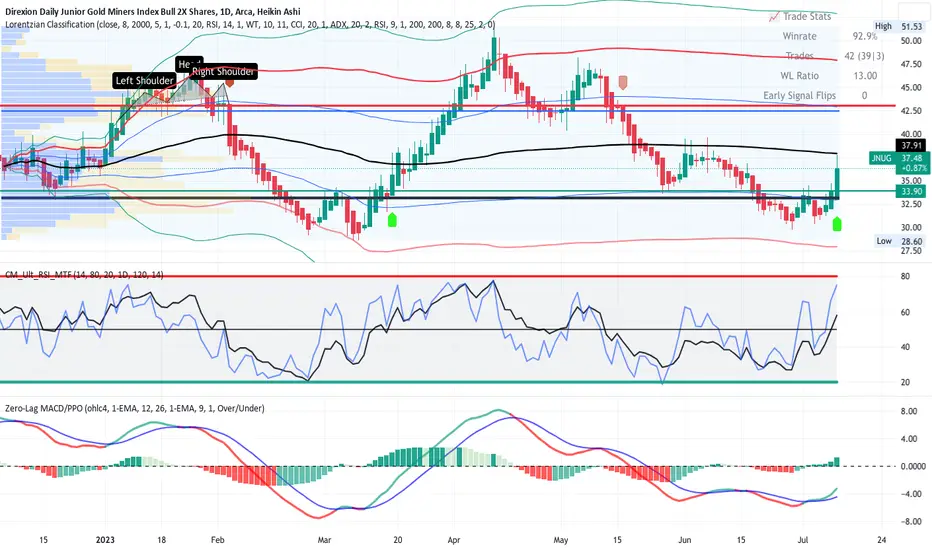Click the Jul label on time axis

point(802,540)
